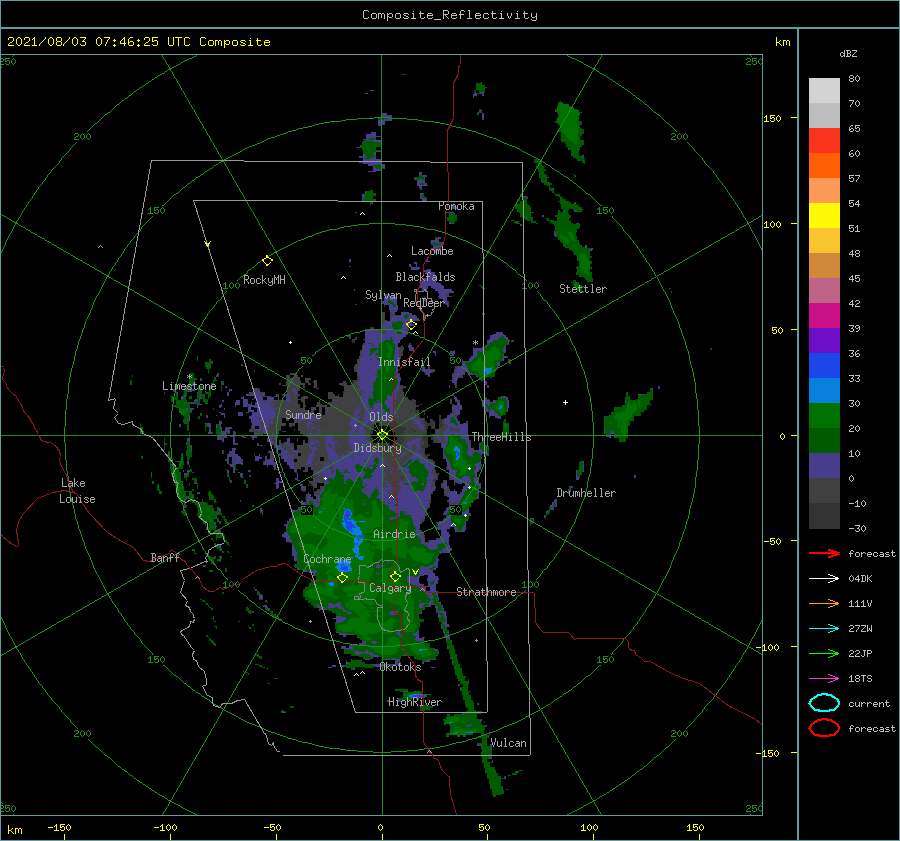Click the magenta 42 dBZ legend swatch

pos(824,316)
